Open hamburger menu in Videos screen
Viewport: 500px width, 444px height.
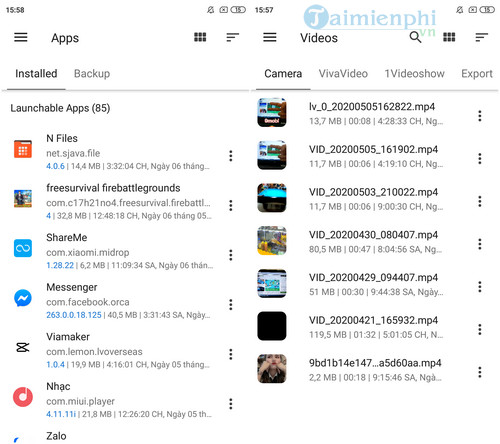point(270,37)
